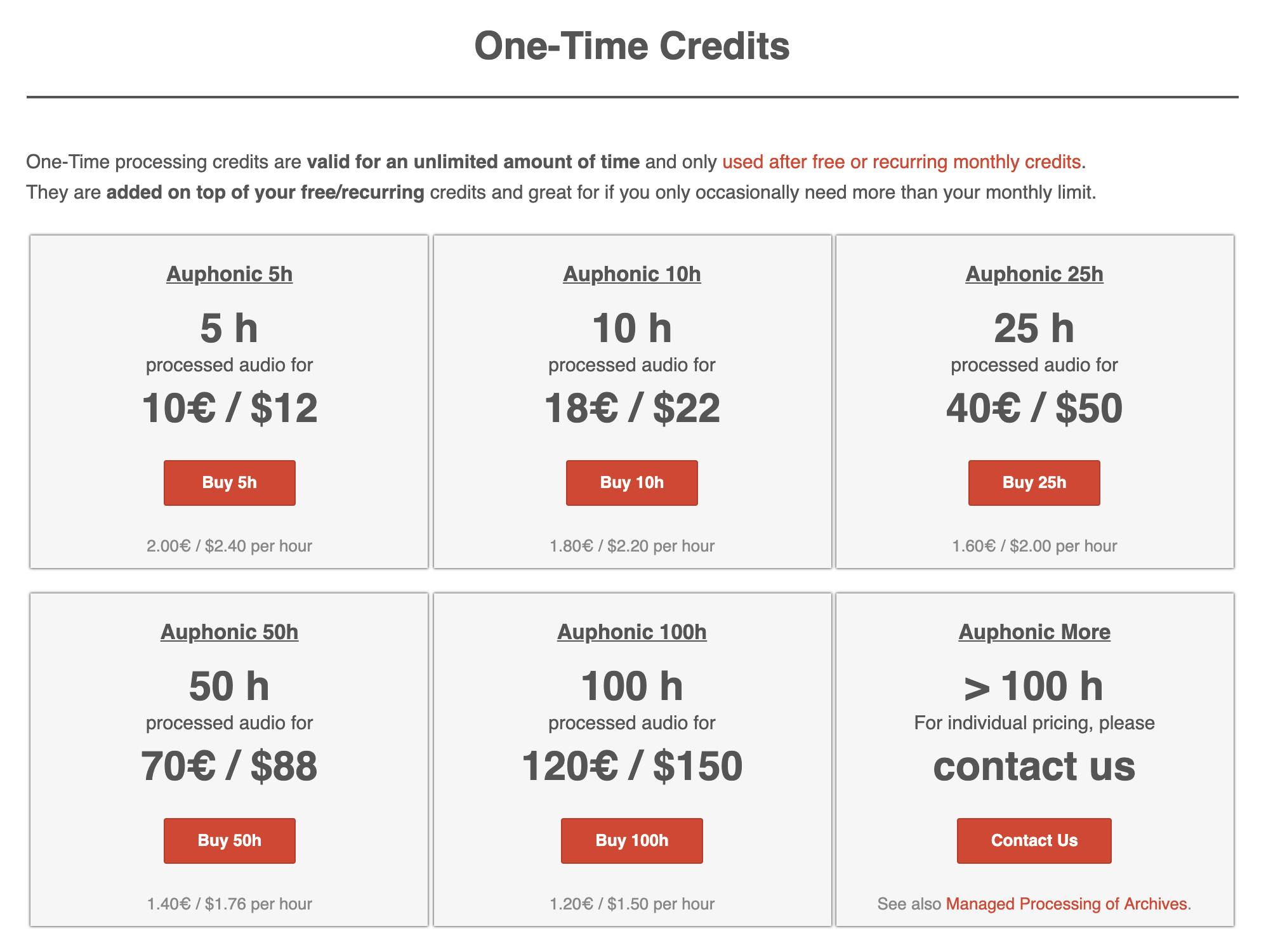
Task: Purchase credits with Buy 25h button
Action: point(1034,482)
